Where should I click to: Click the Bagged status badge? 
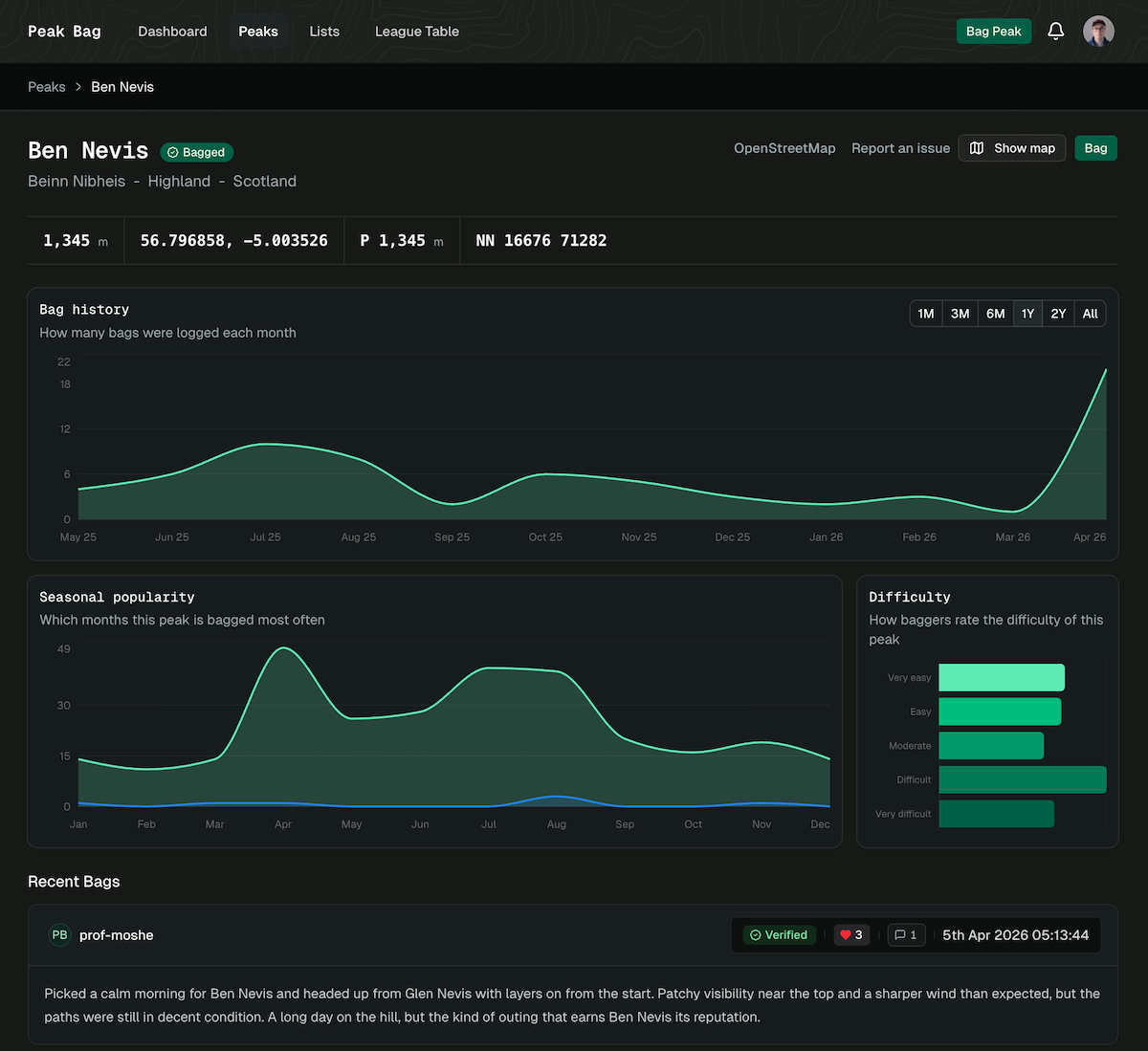196,152
